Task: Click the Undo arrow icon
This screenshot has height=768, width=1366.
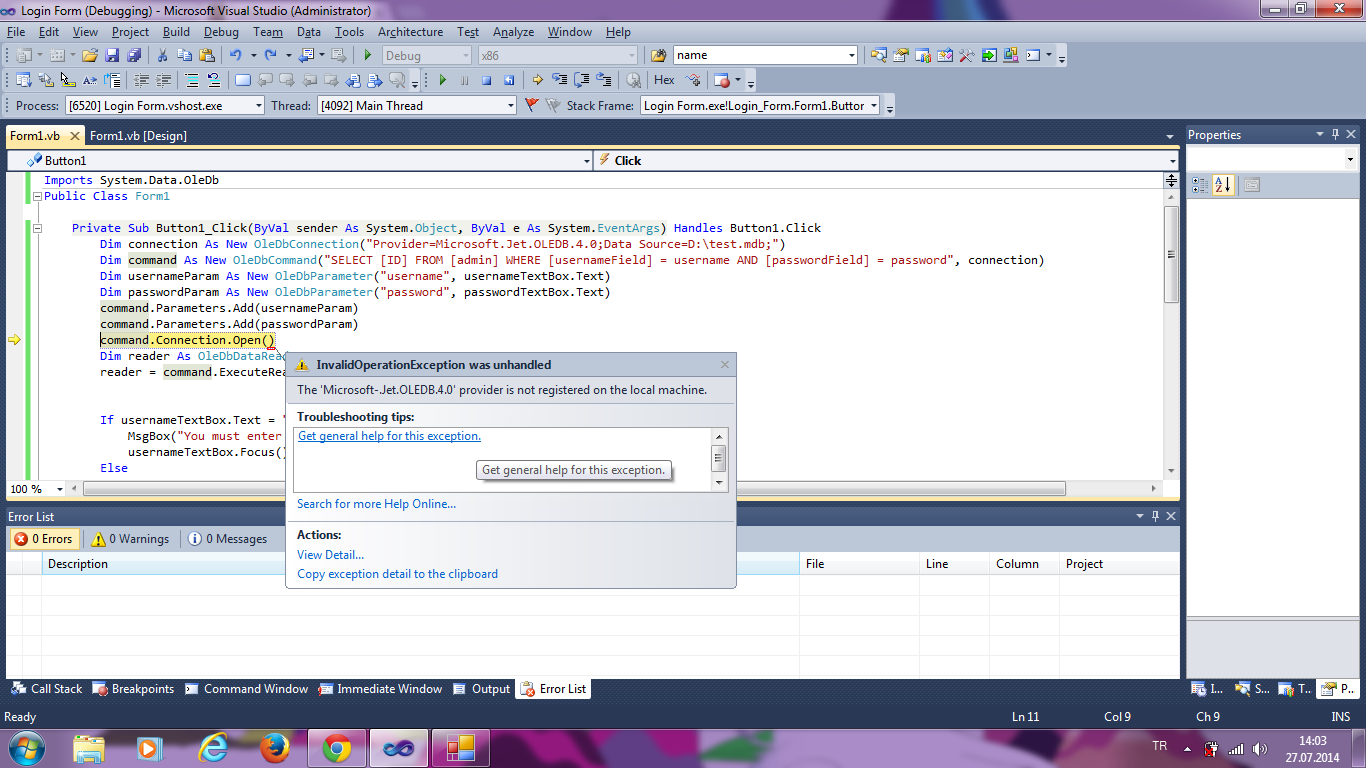Action: pos(235,55)
